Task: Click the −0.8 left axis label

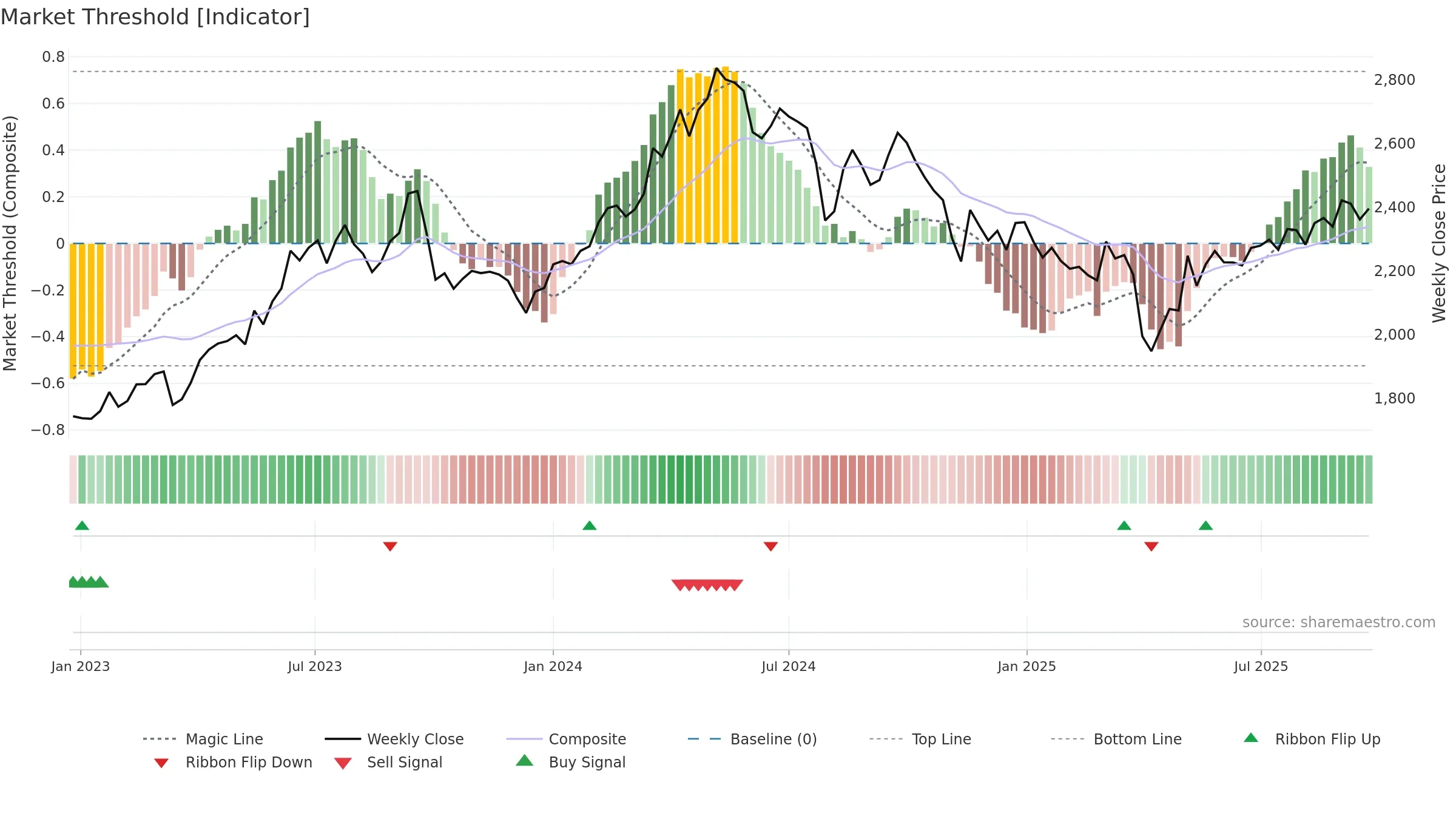Action: pos(48,430)
